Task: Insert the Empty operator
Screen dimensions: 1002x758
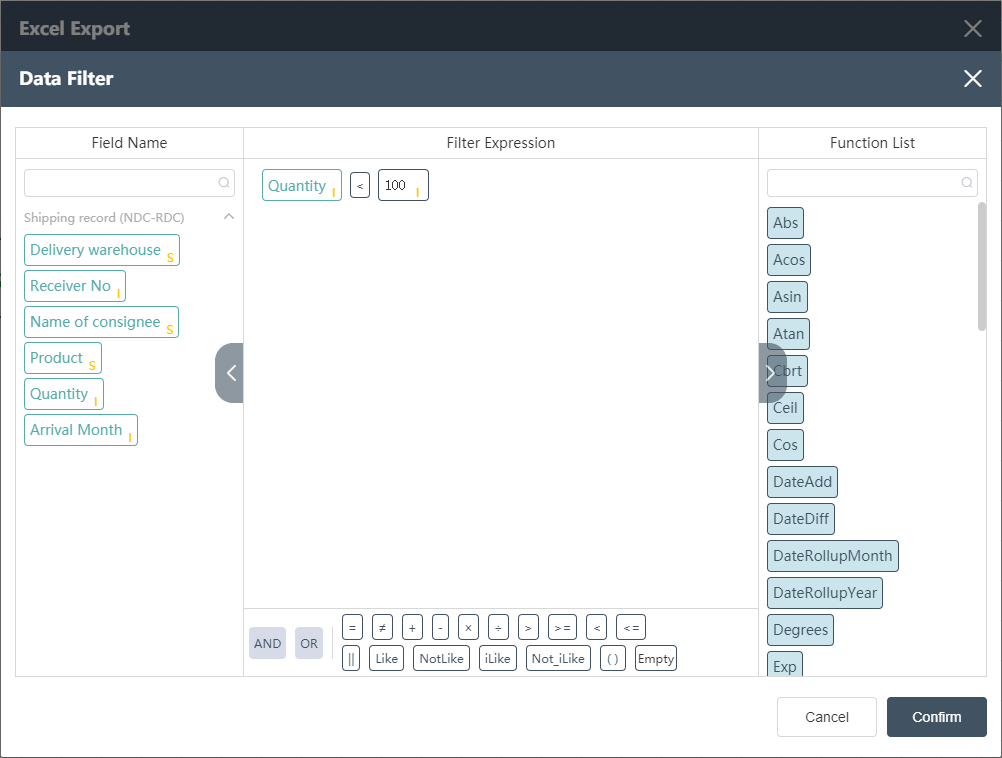Action: pyautogui.click(x=656, y=658)
